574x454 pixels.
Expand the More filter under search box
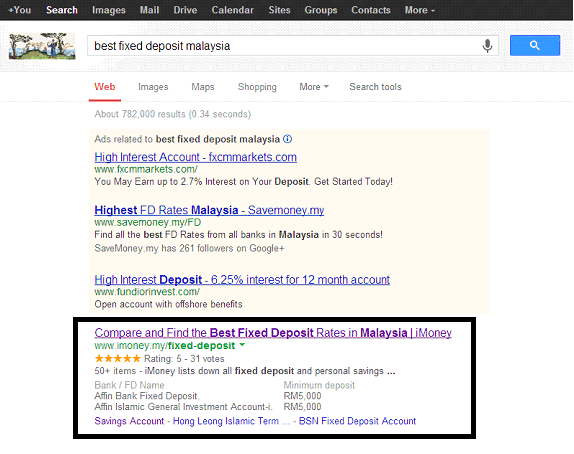[314, 87]
